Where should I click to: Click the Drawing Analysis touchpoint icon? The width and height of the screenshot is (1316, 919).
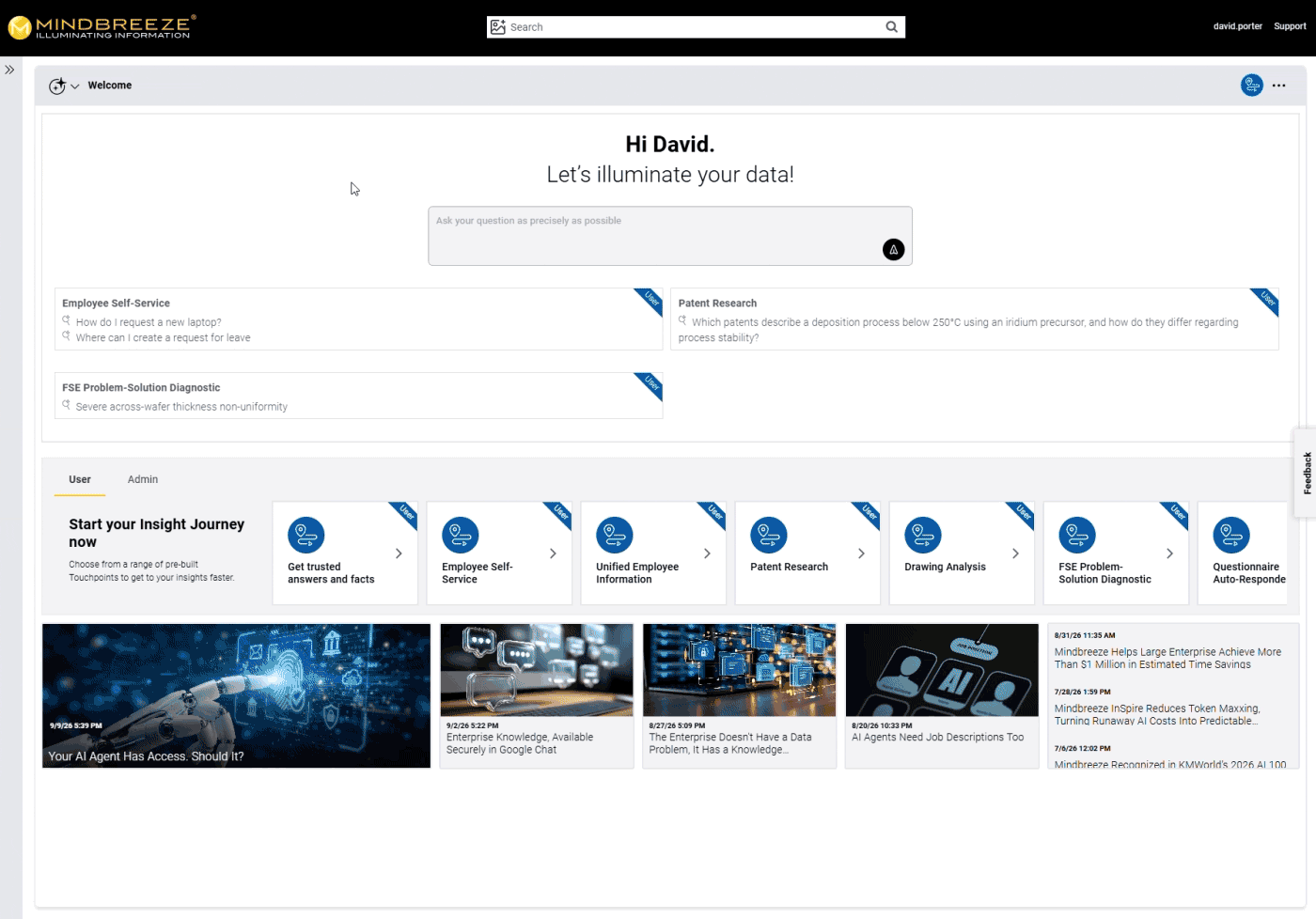[x=923, y=536]
